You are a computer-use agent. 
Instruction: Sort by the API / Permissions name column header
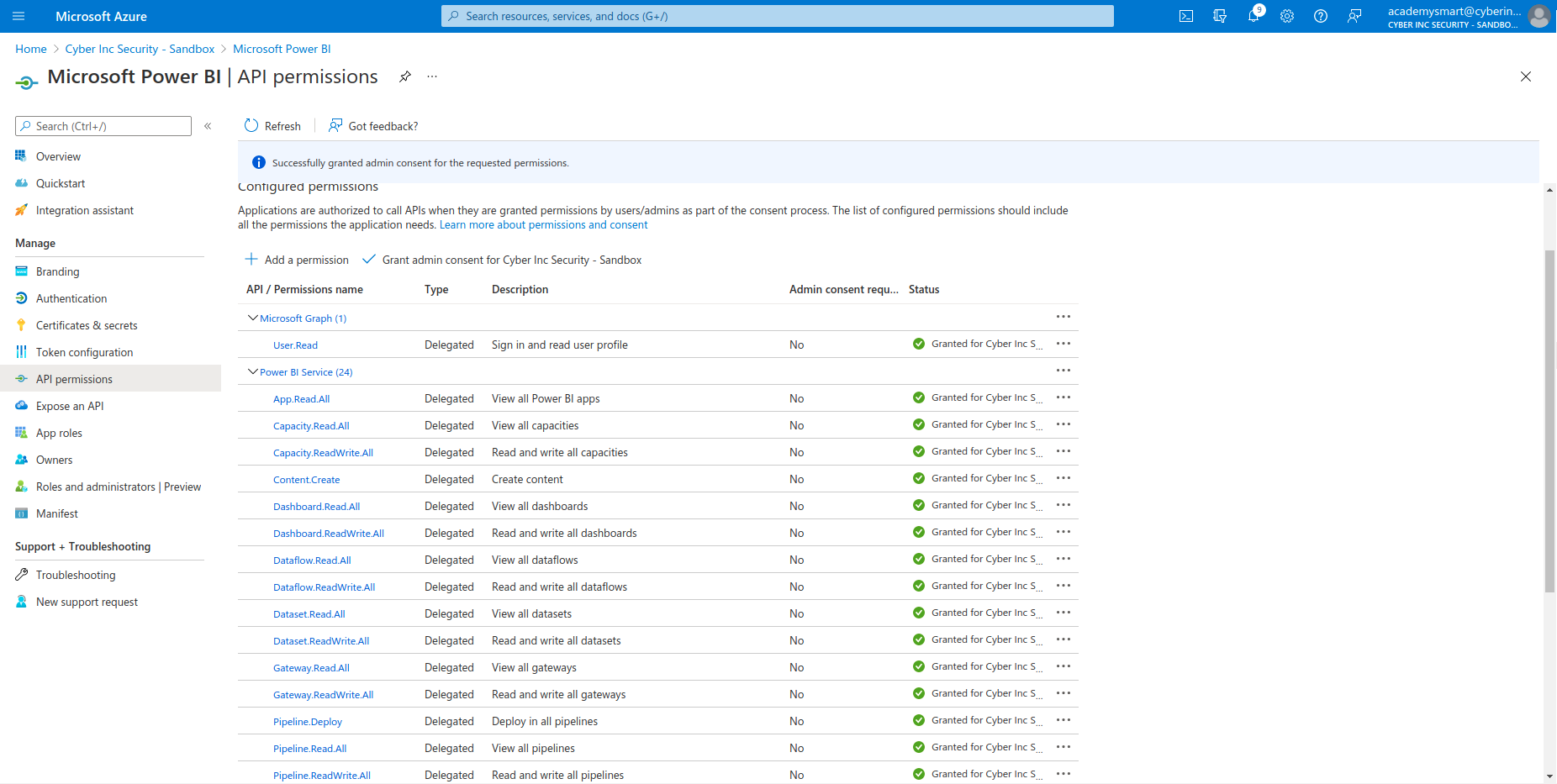click(x=304, y=289)
